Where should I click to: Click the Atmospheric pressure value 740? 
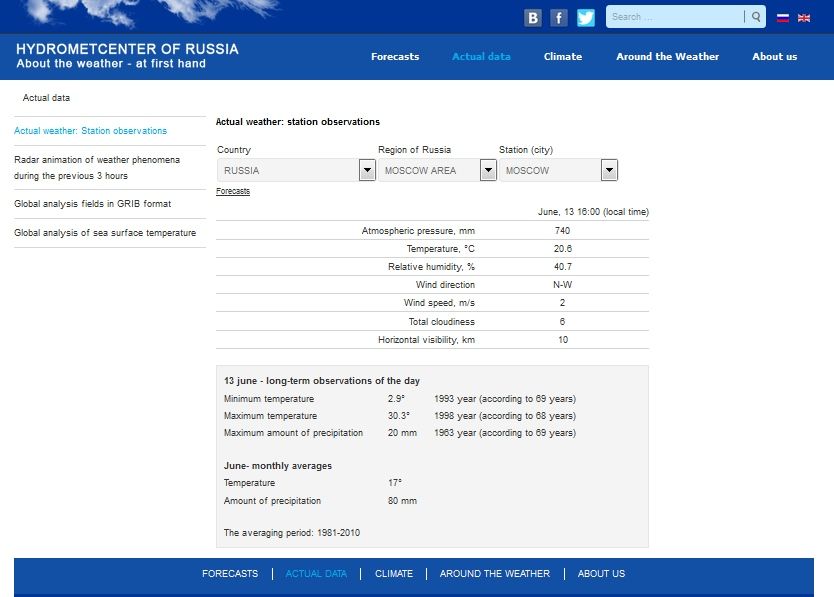pos(562,230)
